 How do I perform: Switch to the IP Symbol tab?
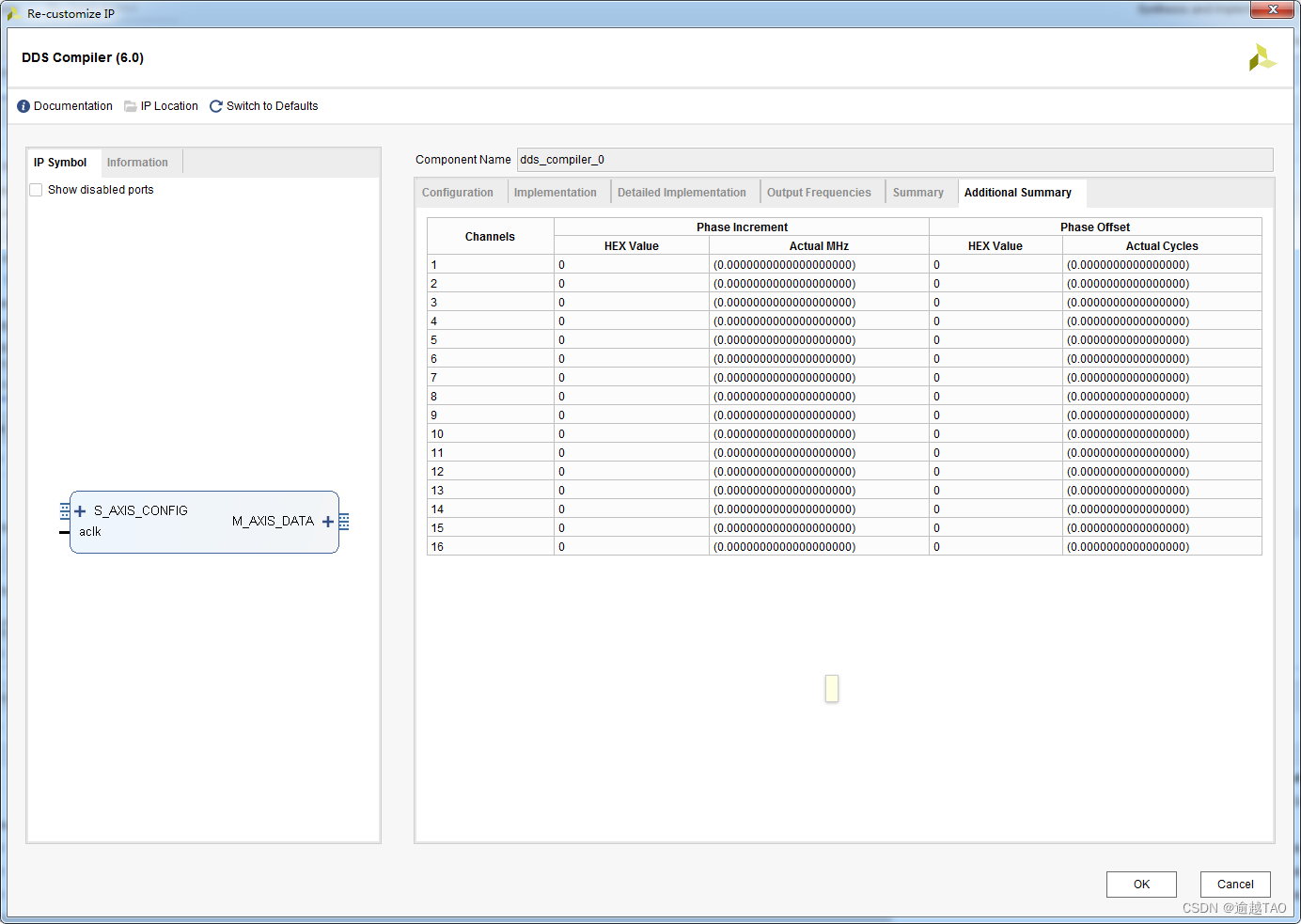click(60, 163)
